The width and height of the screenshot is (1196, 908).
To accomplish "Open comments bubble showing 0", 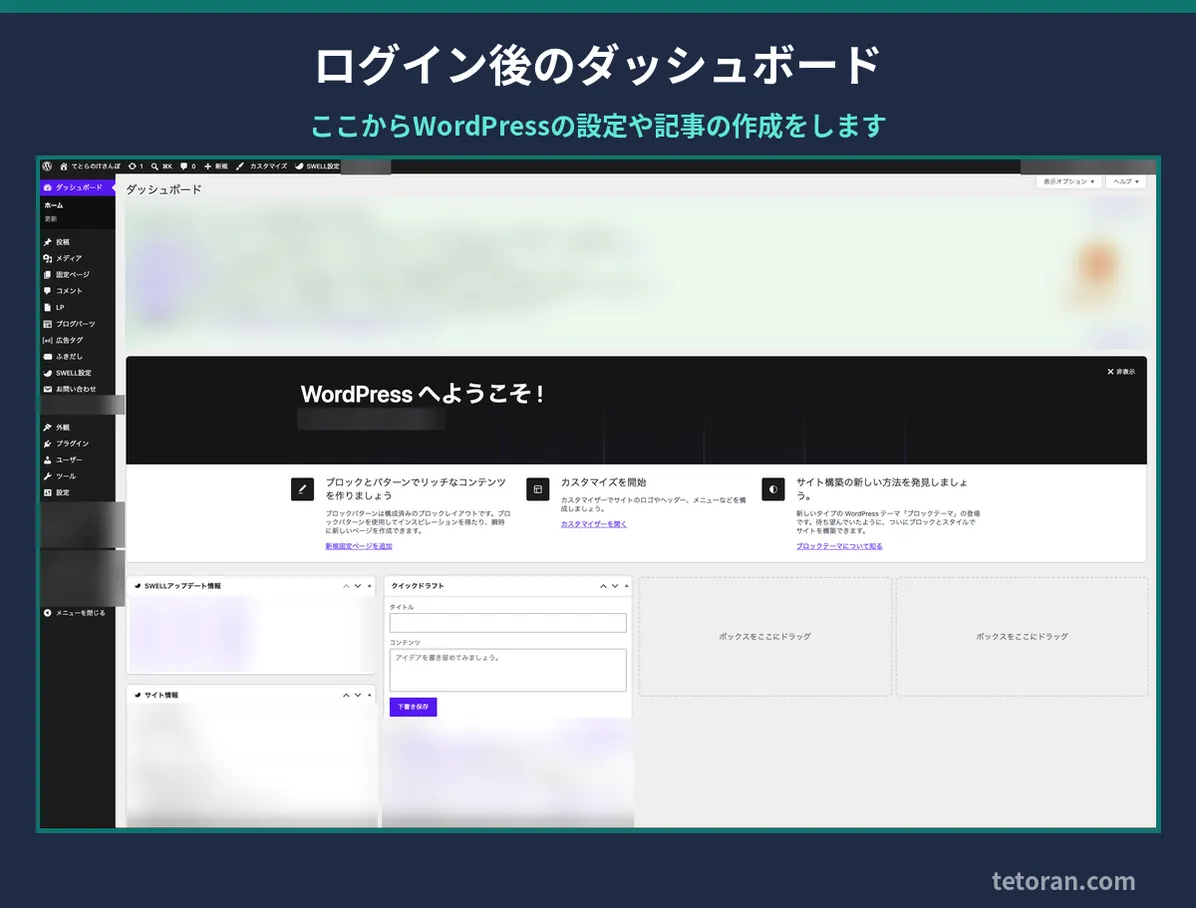I will click(x=188, y=166).
